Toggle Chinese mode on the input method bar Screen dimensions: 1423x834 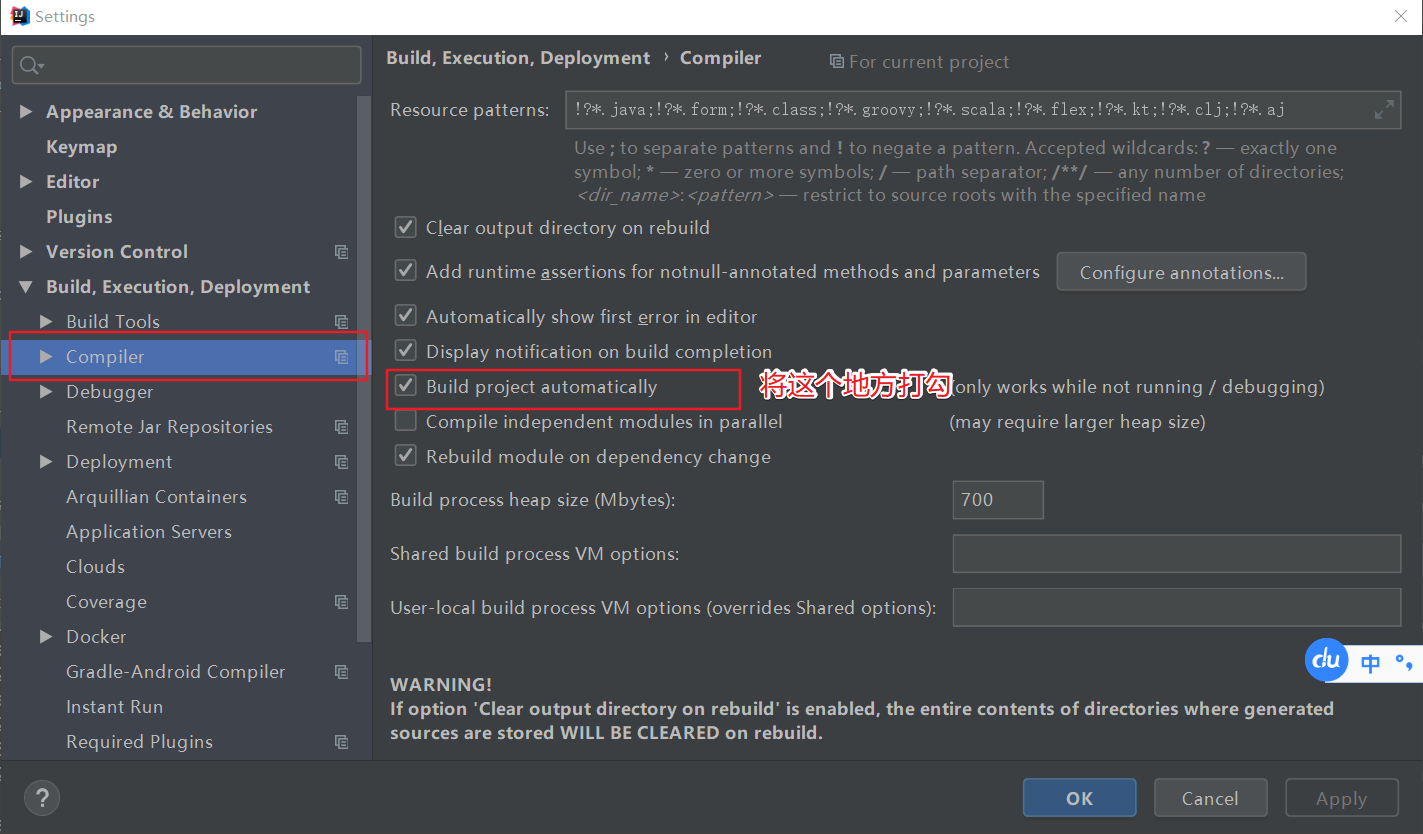click(1371, 663)
